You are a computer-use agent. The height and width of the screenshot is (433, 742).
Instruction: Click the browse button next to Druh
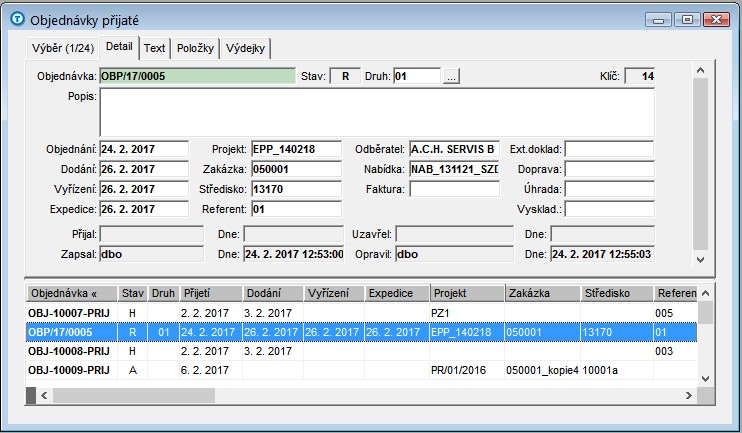[451, 76]
